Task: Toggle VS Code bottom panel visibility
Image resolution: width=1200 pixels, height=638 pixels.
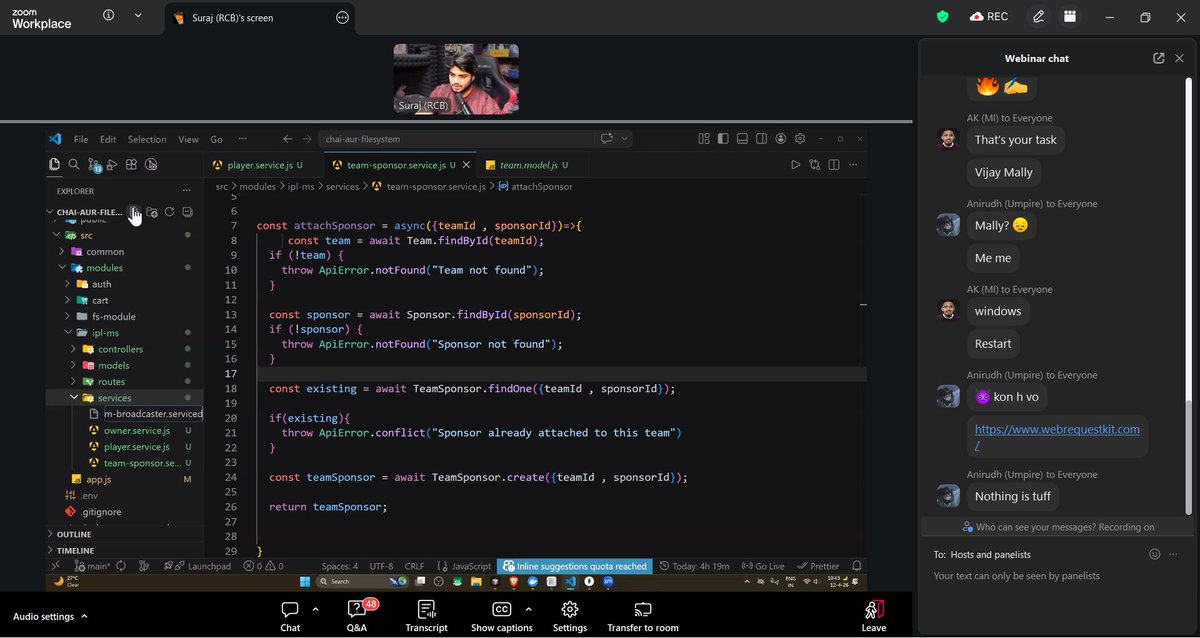Action: 743,139
